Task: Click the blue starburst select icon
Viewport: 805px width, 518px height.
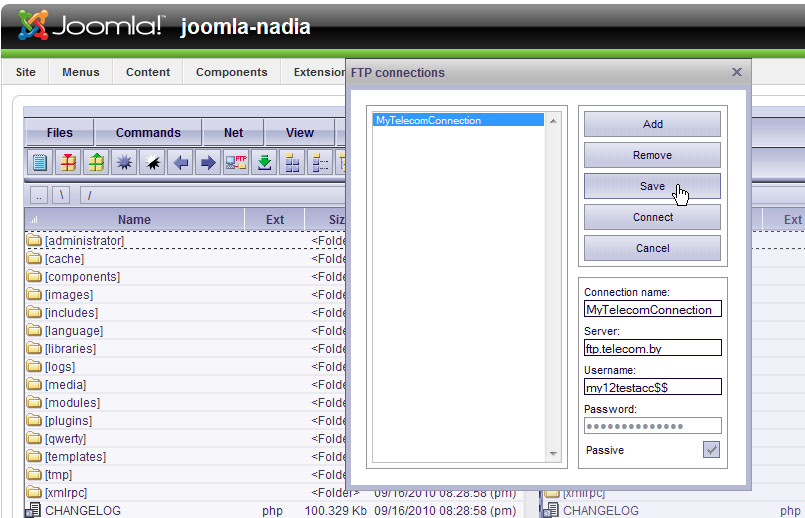Action: pyautogui.click(x=124, y=163)
